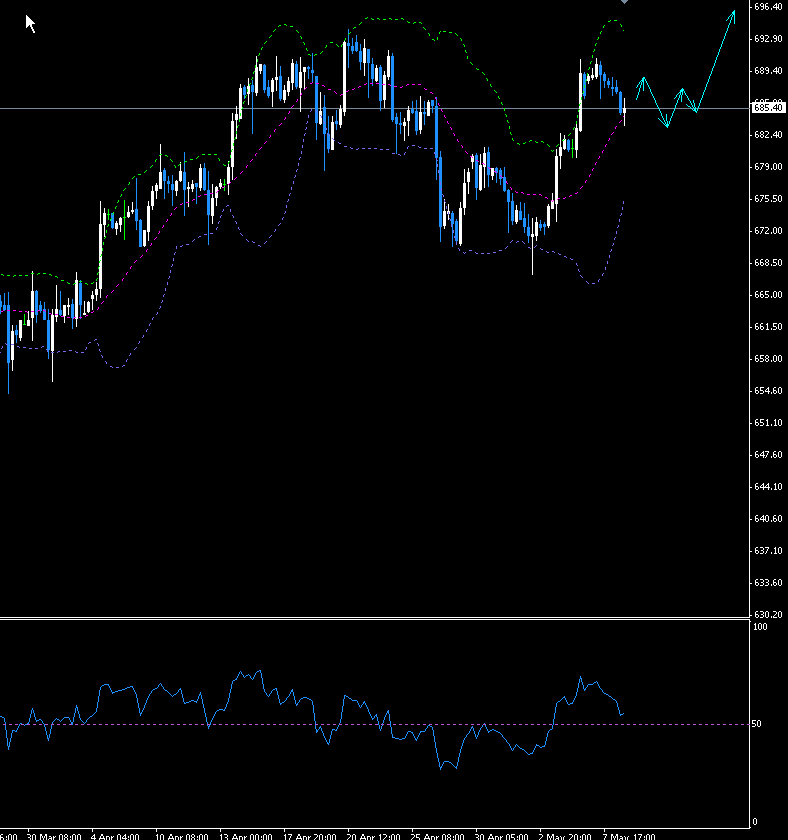Click the 10 Apr 08:00 time label
Image resolution: width=788 pixels, height=840 pixels.
point(182,836)
